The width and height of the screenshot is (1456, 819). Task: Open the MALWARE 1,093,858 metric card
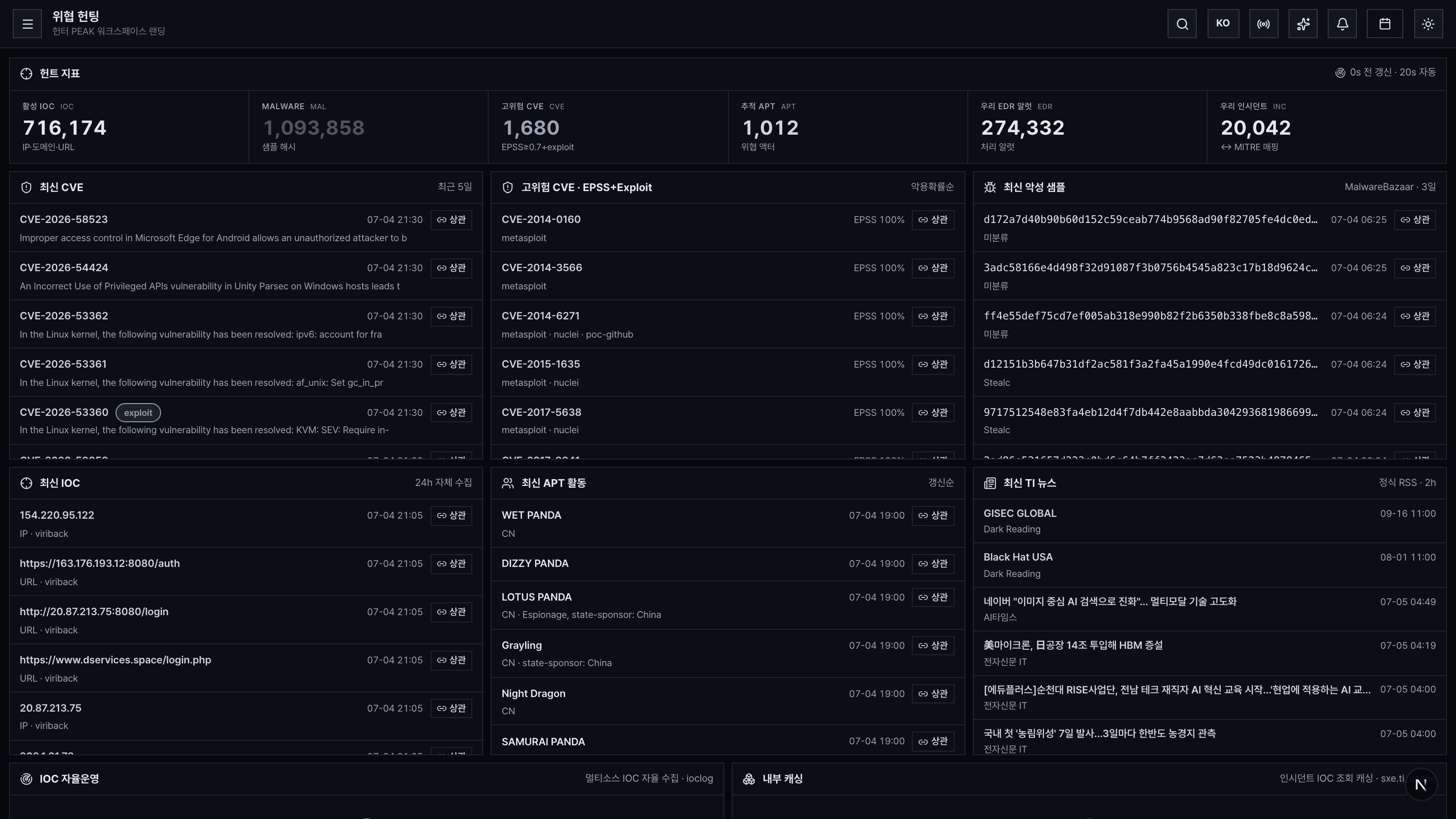click(369, 126)
